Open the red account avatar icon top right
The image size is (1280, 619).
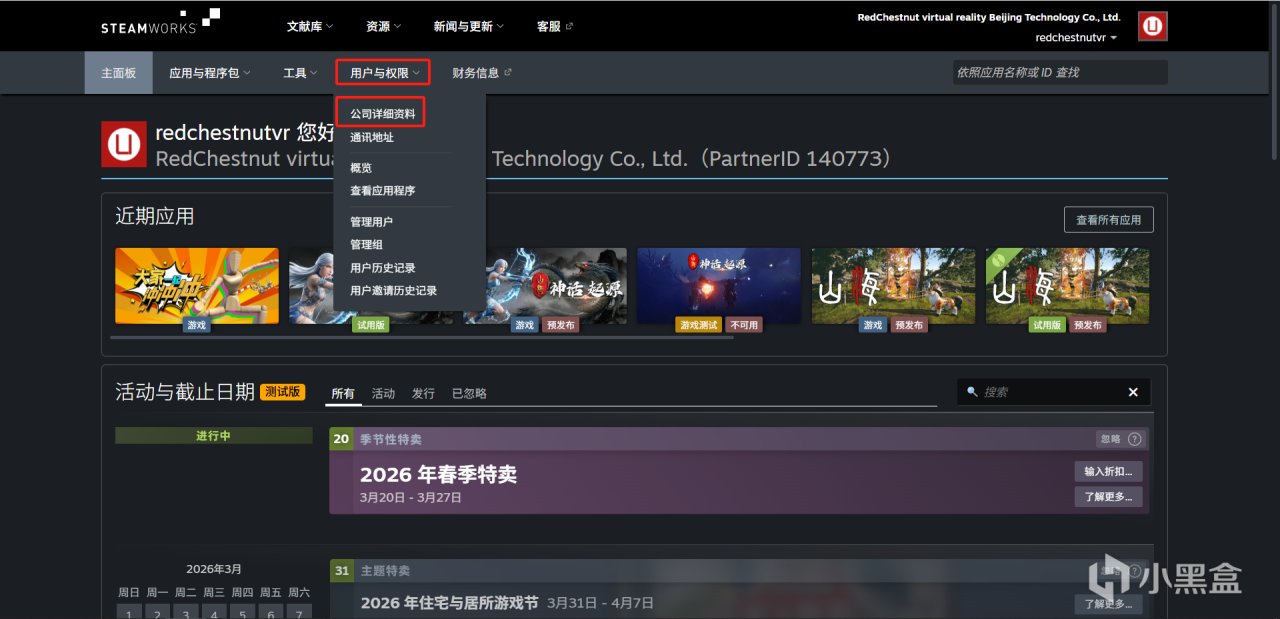tap(1153, 26)
